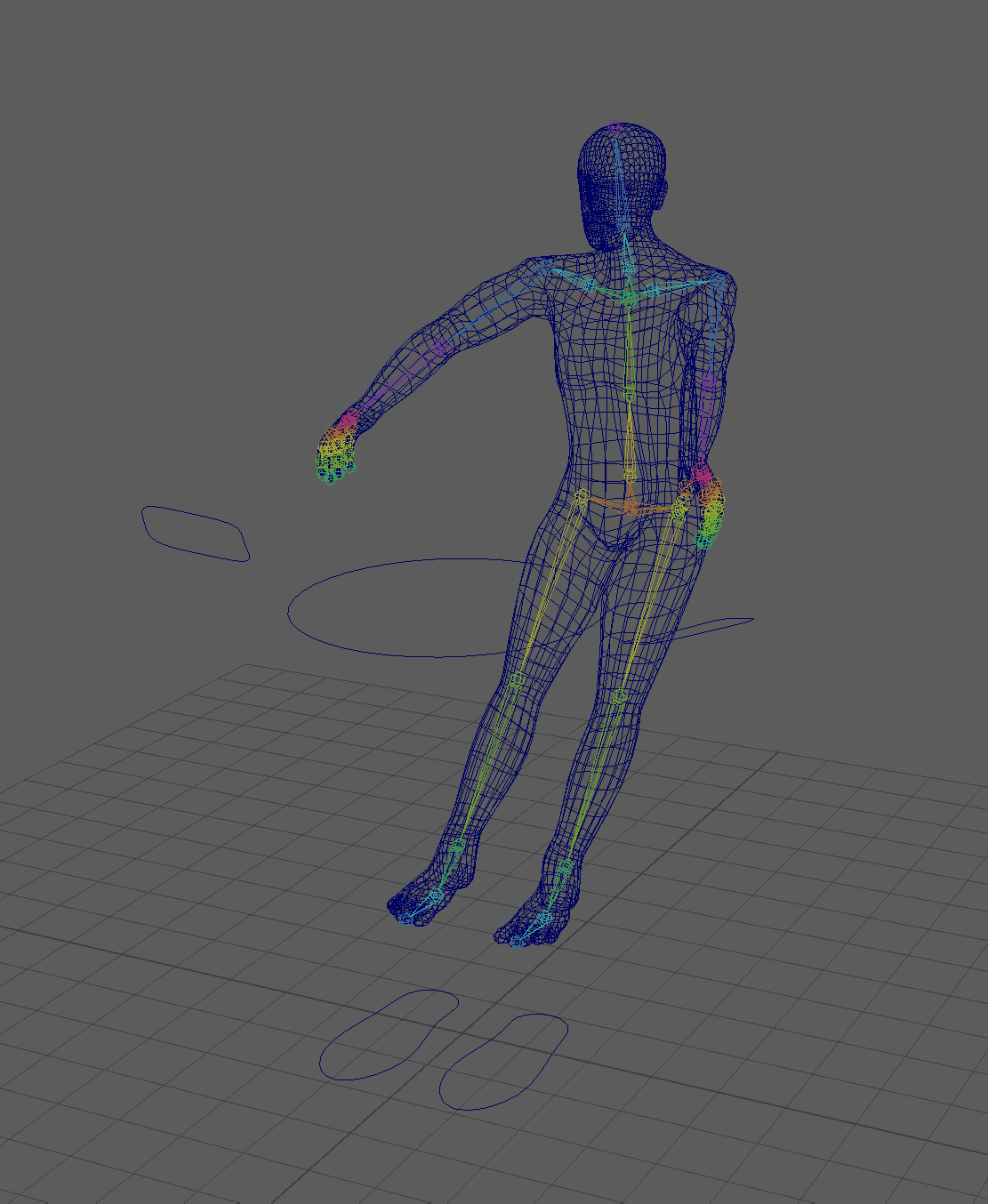Select the neck base joint below the head
Screen dimensions: 988x1204
628,267
